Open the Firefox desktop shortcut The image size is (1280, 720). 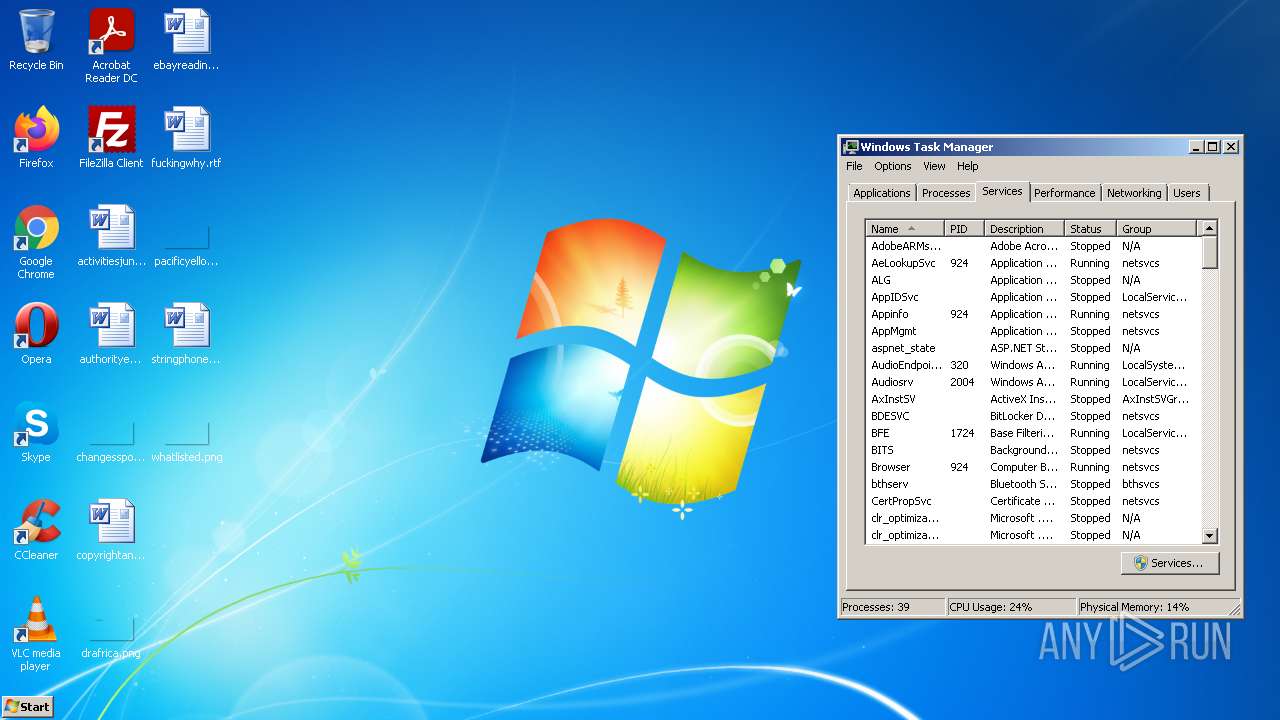tap(36, 138)
